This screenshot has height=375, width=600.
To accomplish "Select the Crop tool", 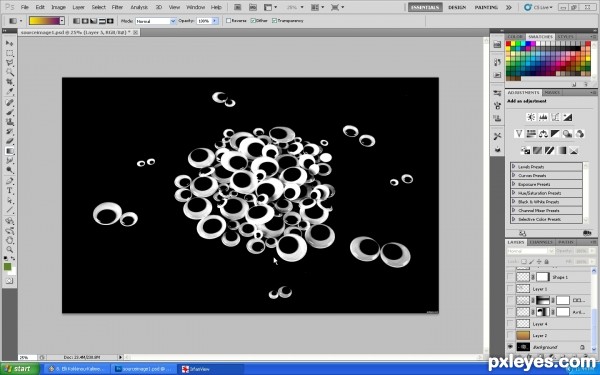I will [x=10, y=82].
